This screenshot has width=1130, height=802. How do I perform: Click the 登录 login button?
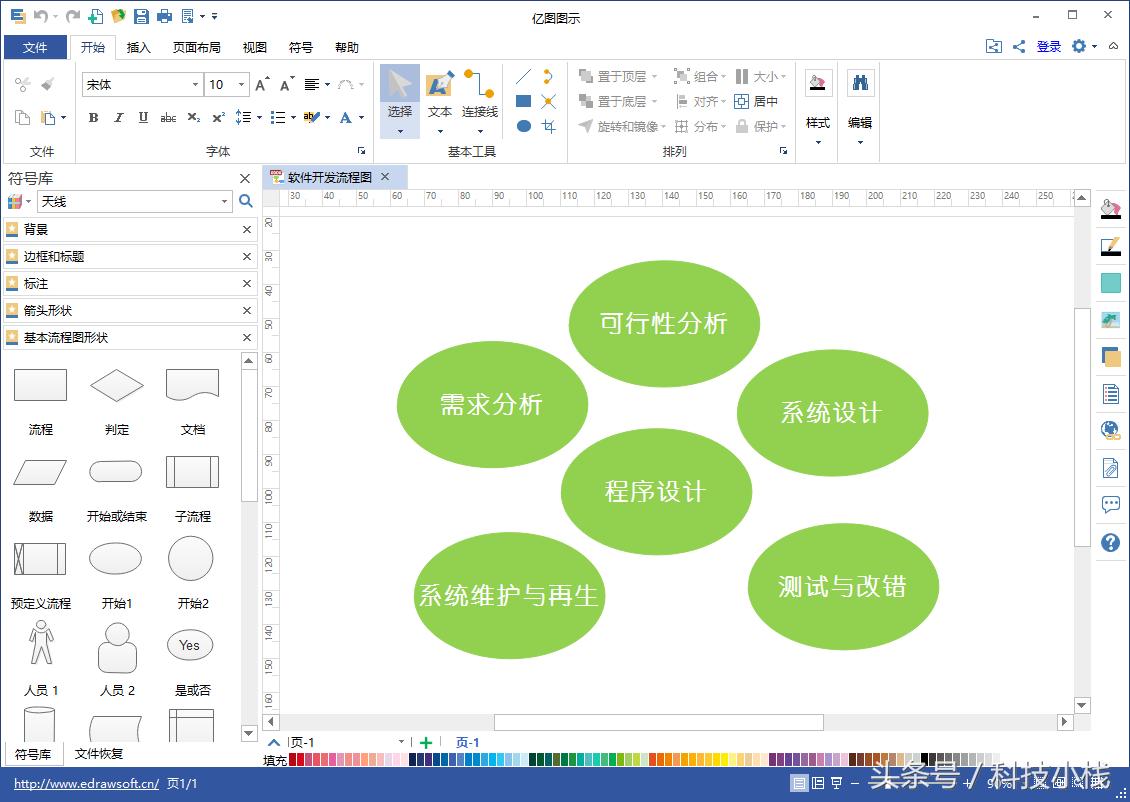click(x=1048, y=46)
